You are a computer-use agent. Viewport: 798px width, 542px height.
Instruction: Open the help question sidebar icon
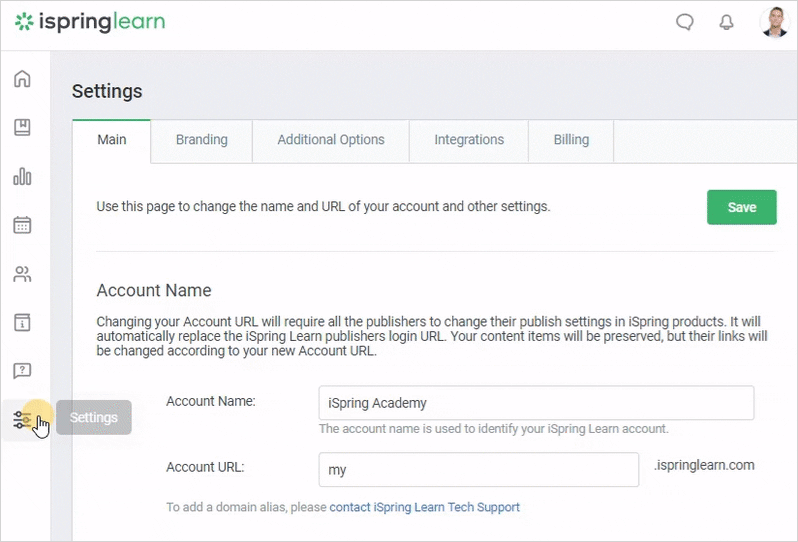22,370
